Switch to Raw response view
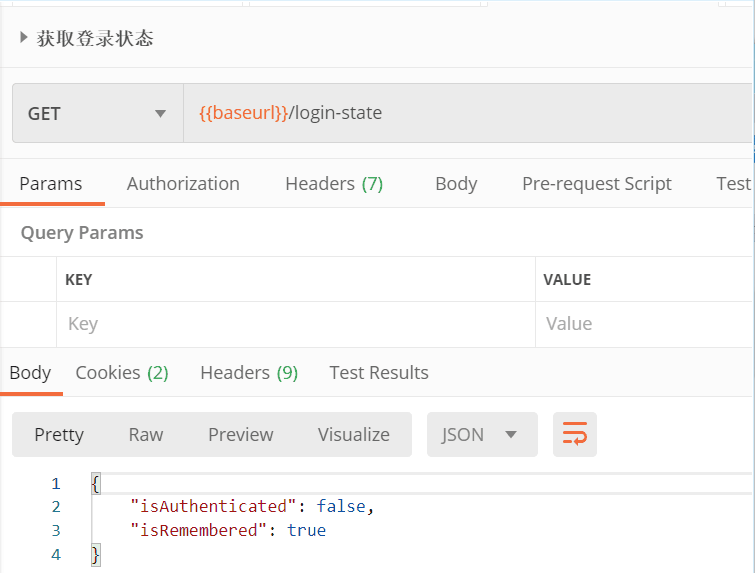 click(146, 434)
